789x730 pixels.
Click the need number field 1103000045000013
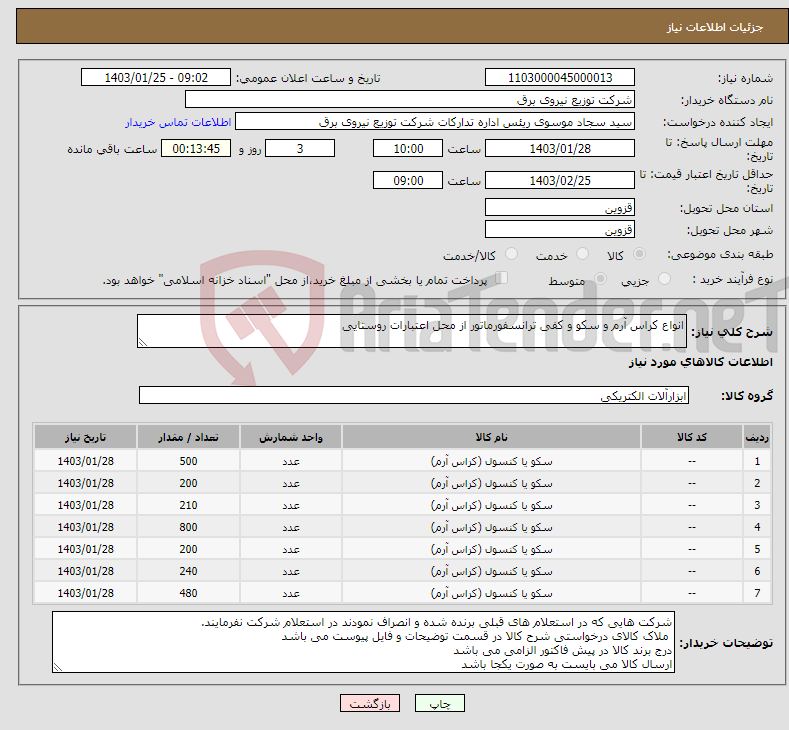point(560,77)
